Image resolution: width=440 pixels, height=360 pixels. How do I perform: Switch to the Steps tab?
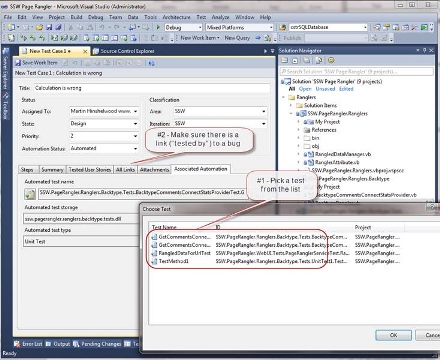[27, 170]
